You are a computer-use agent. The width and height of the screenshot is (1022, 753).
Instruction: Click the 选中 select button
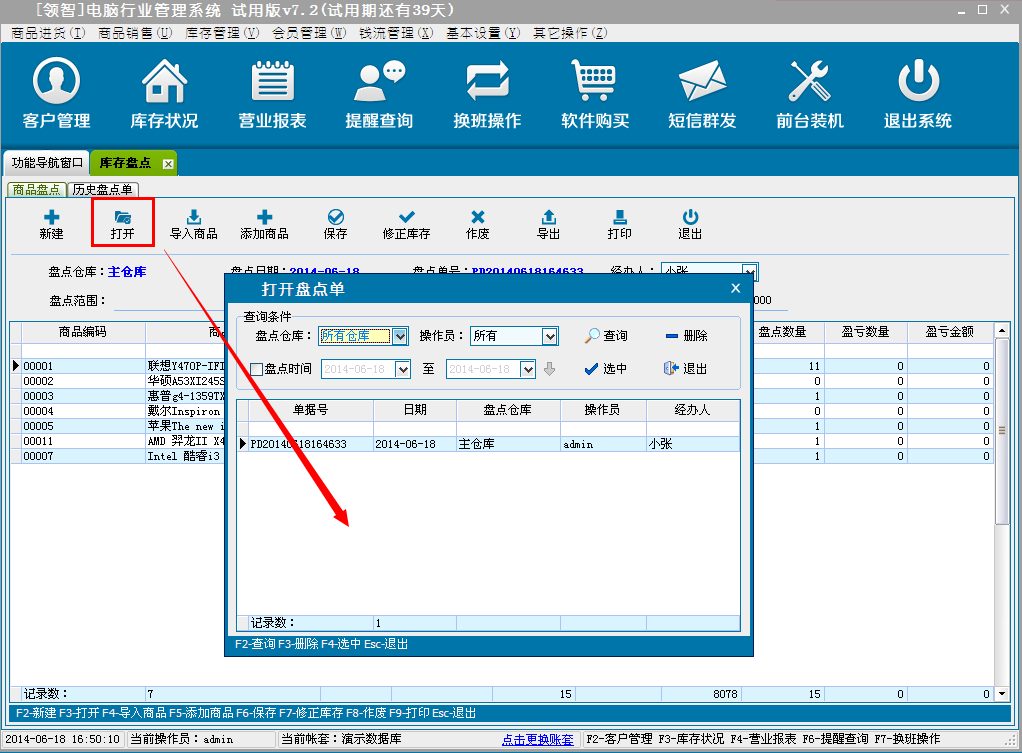pos(606,369)
